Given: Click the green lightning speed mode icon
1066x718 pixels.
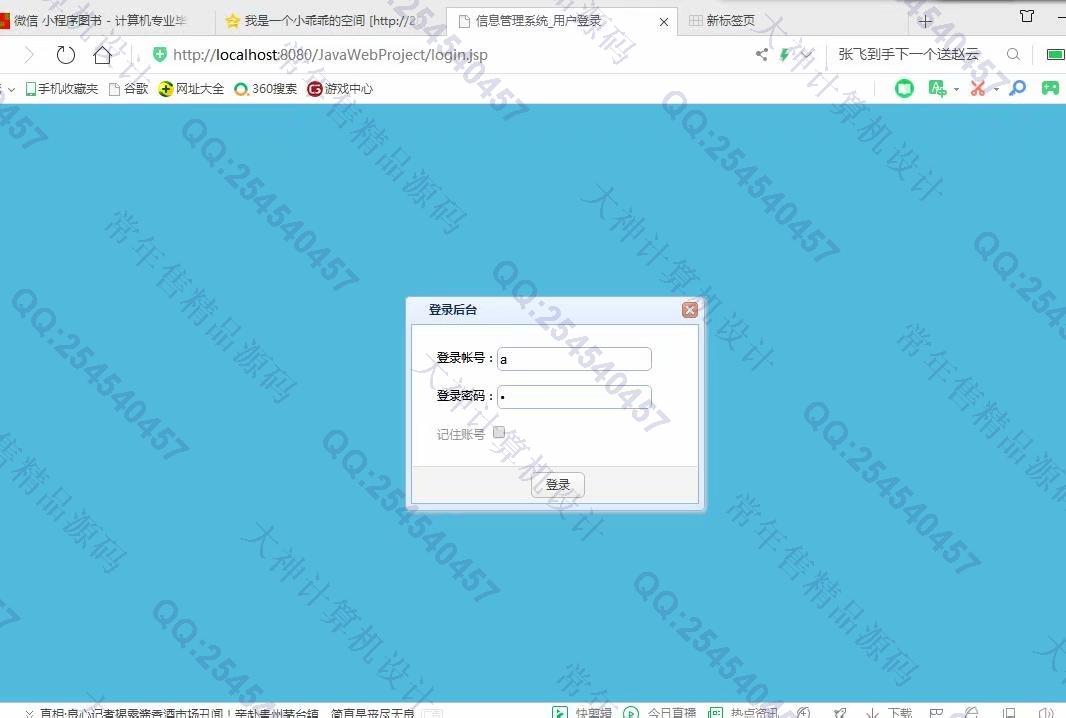Looking at the screenshot, I should 785,54.
